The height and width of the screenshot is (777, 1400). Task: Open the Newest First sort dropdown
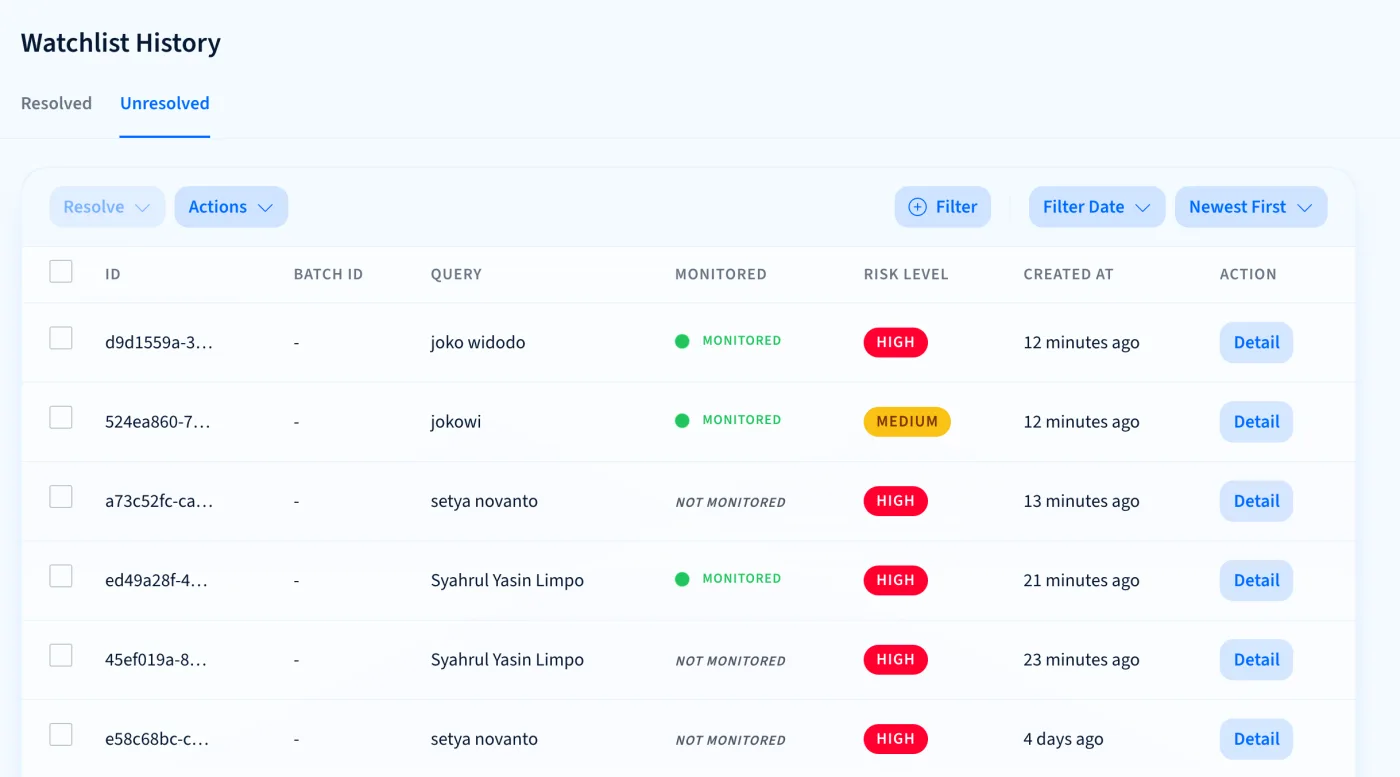click(1251, 207)
